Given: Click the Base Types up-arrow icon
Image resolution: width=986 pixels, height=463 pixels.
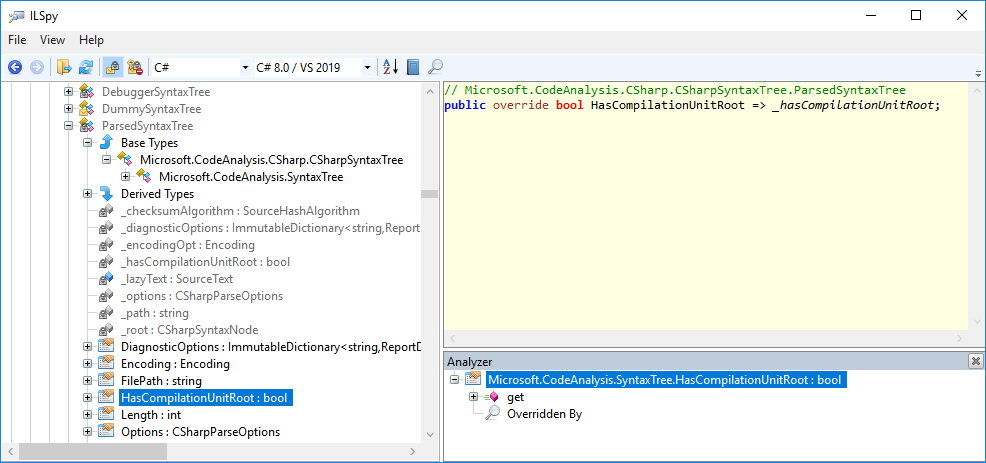Looking at the screenshot, I should [x=106, y=143].
